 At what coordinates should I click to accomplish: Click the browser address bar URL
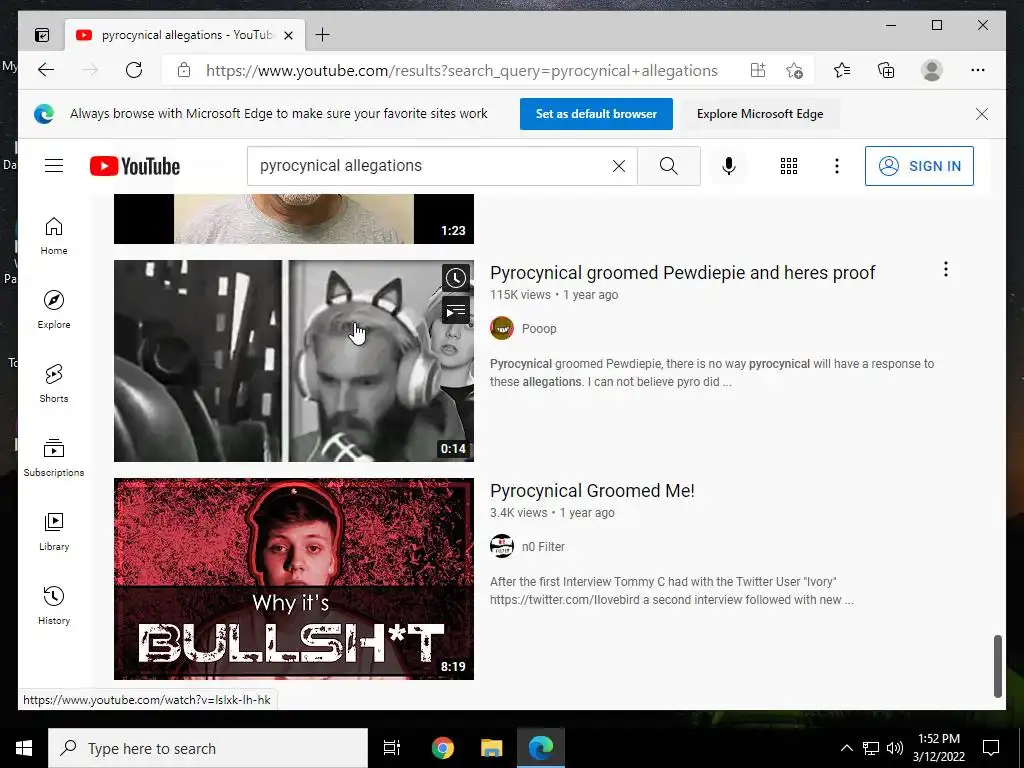coord(462,71)
